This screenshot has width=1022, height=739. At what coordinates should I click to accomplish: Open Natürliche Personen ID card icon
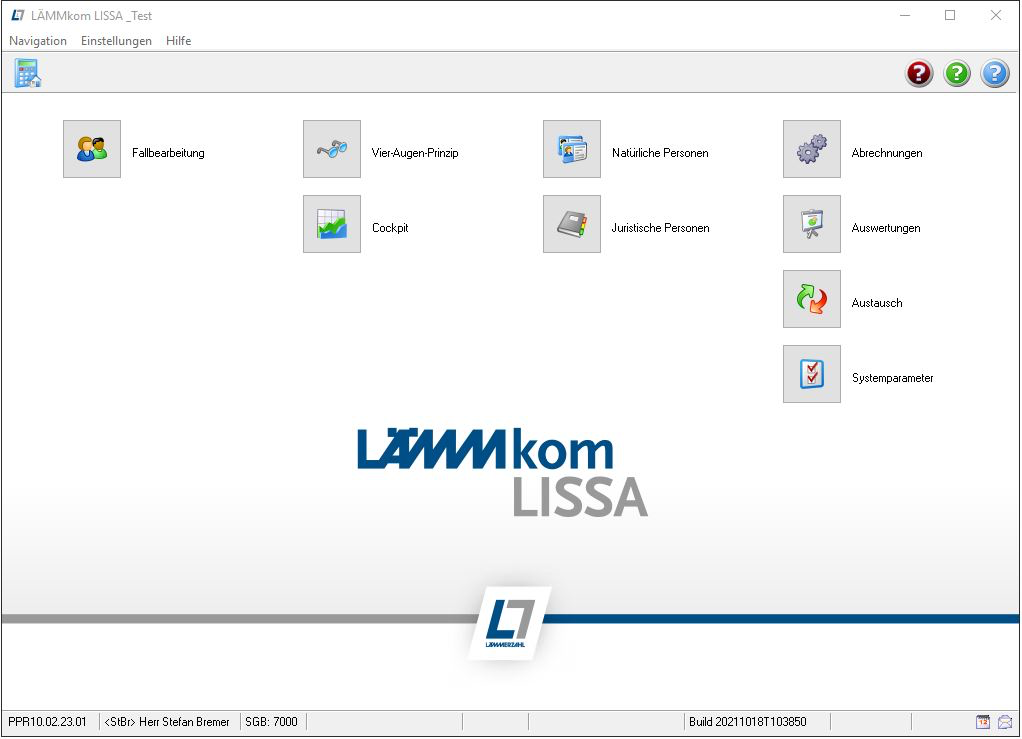tap(572, 149)
